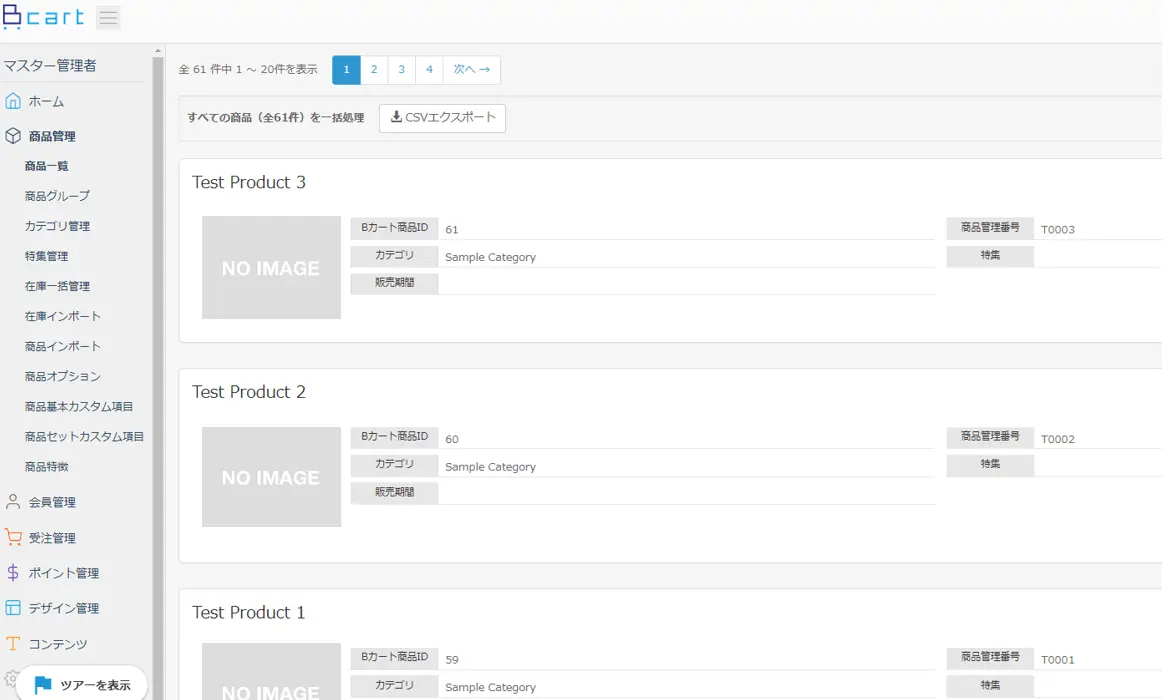Screen dimensions: 1172x700
Task: Open the 受注管理 menu
Action: (52, 538)
